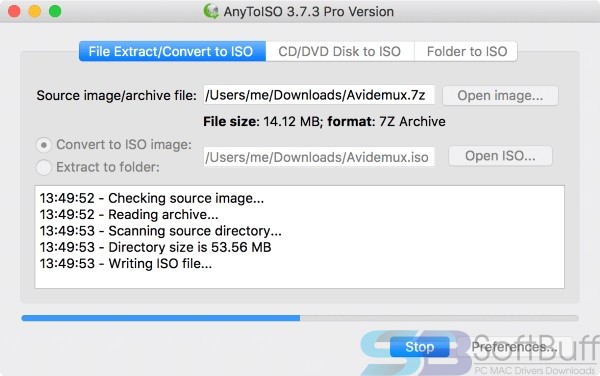Switch to the Folder to ISO tab

[466, 51]
